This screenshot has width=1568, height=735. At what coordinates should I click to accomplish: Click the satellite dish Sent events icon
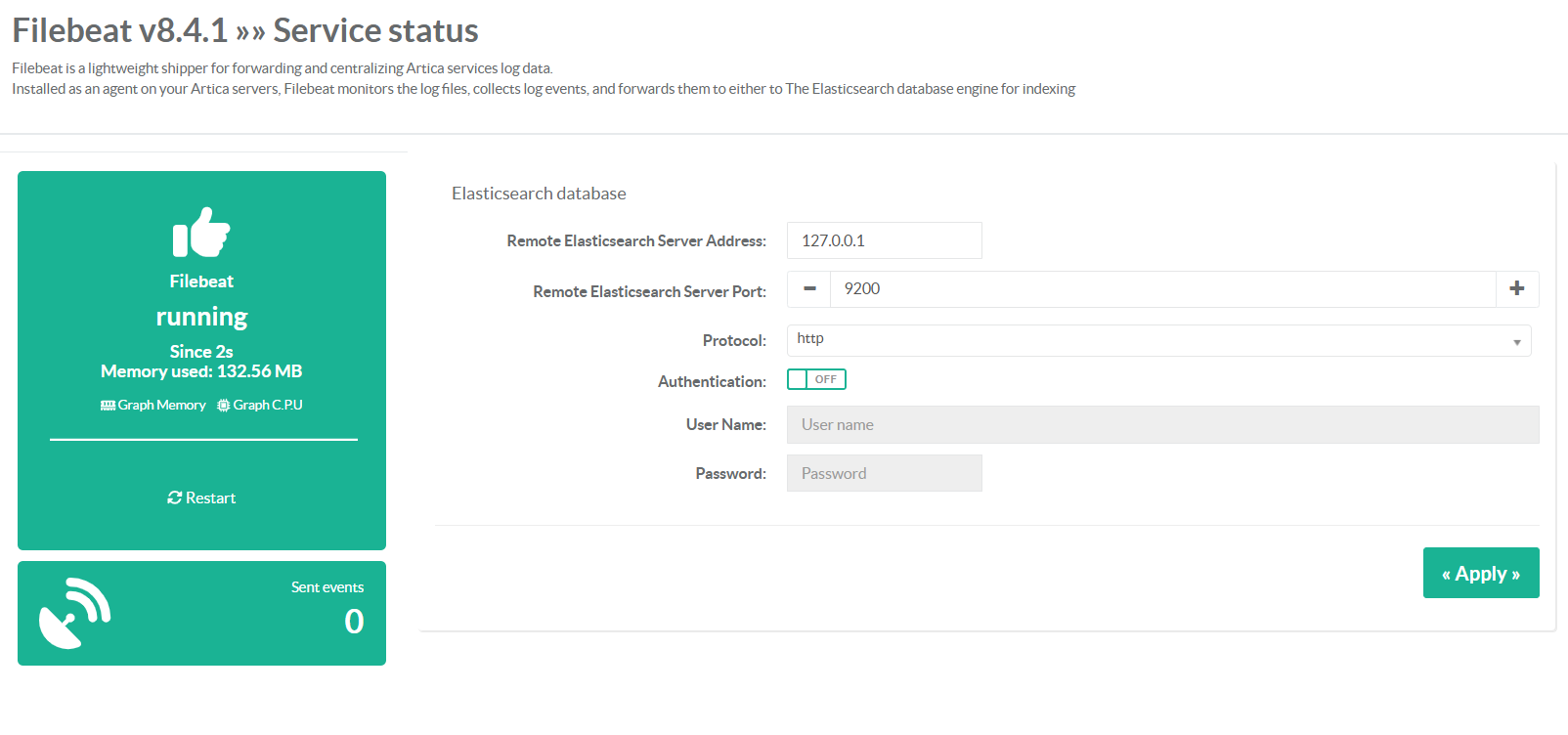75,613
